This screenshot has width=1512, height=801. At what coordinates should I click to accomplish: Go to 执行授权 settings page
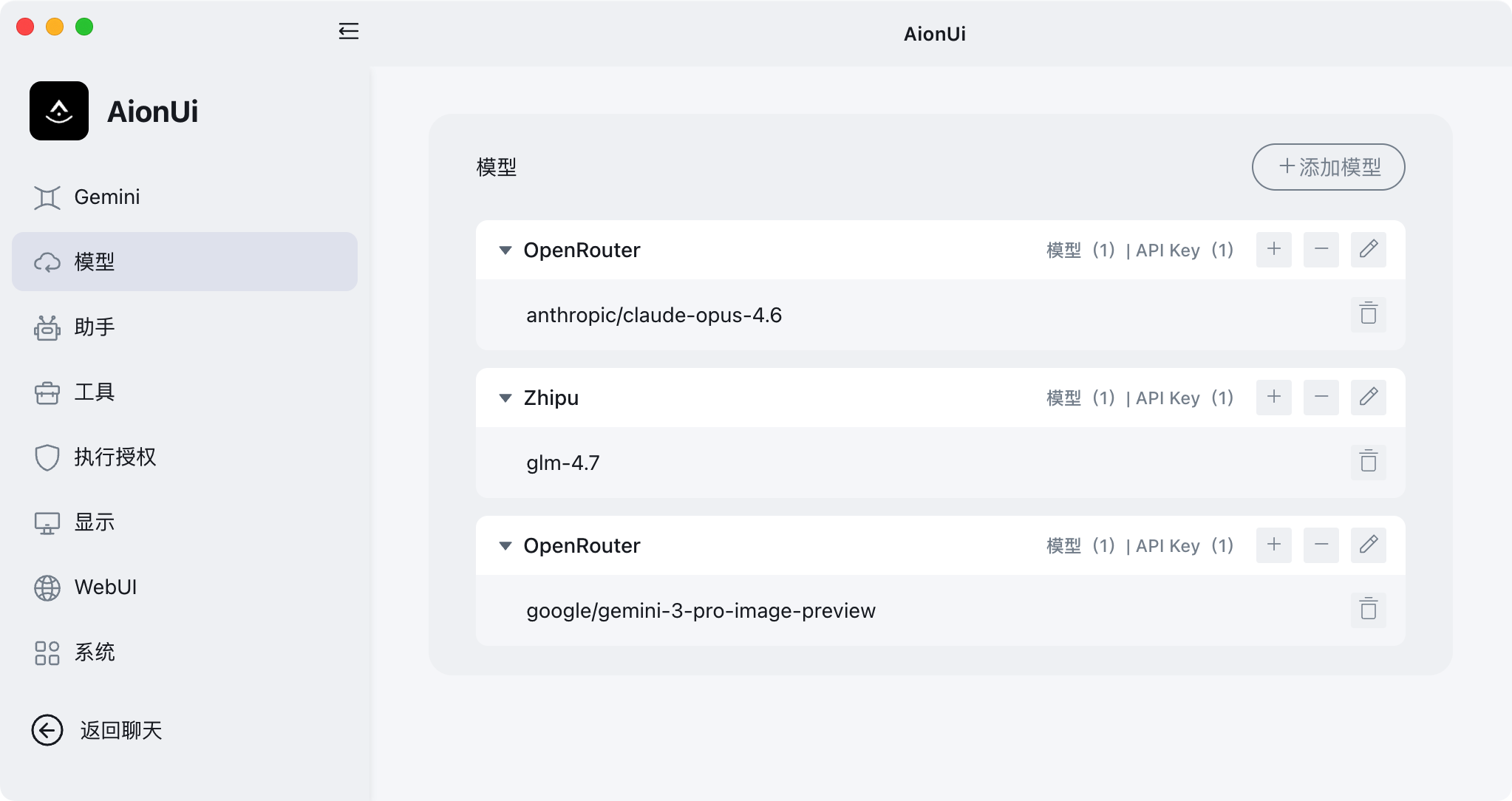click(115, 457)
